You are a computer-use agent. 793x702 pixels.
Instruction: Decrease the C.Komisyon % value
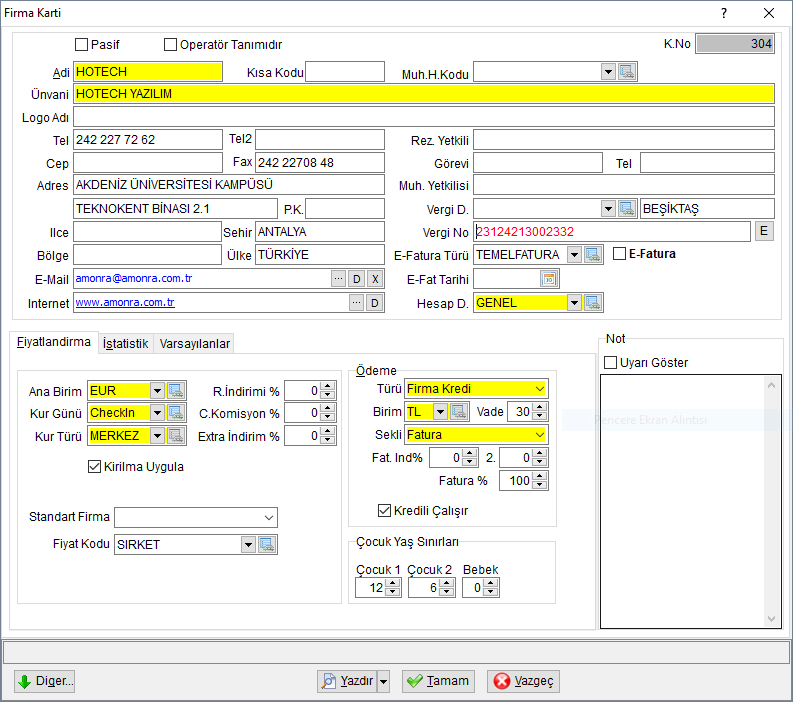(328, 417)
